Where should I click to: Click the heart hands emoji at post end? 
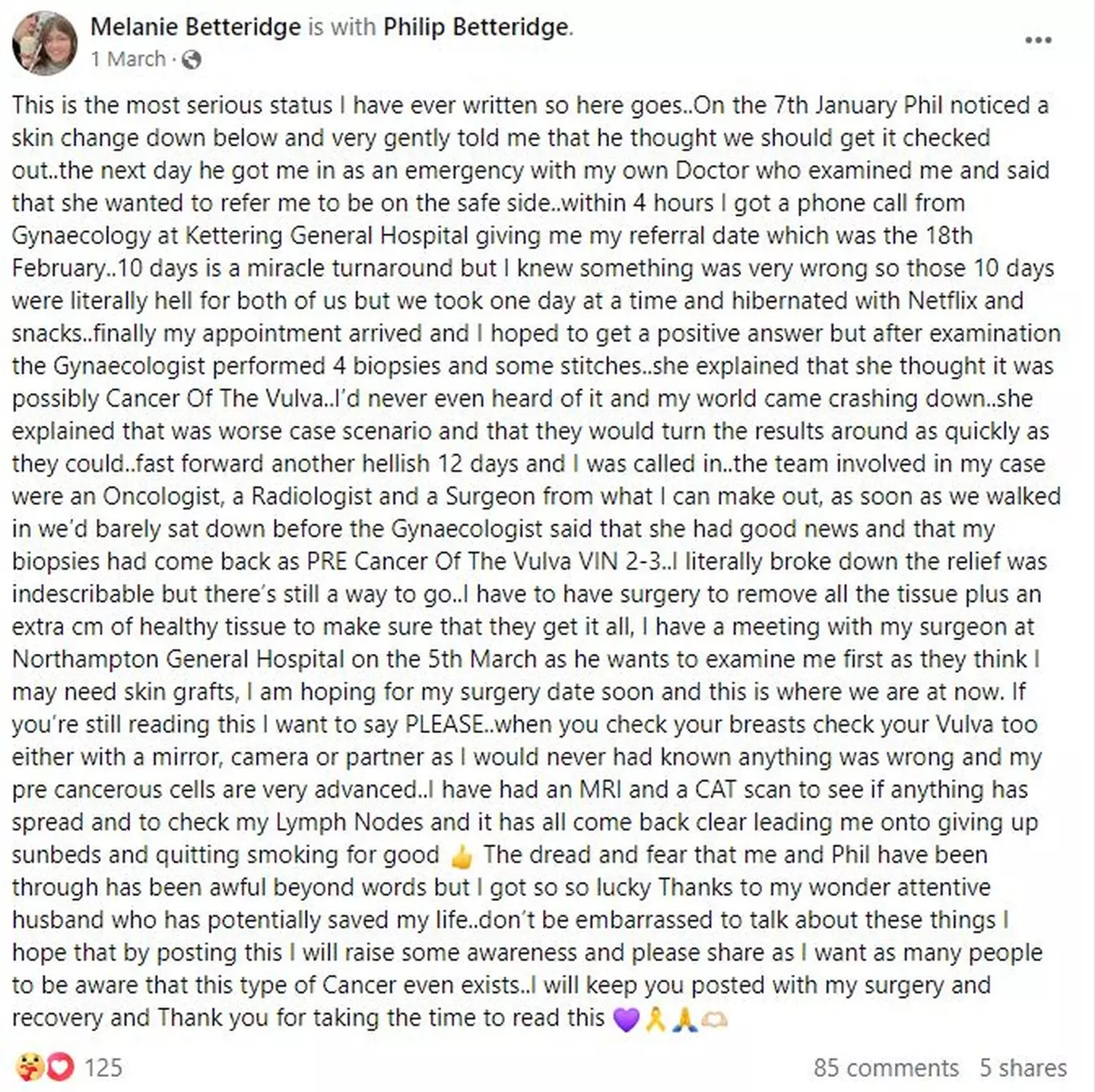[714, 1019]
